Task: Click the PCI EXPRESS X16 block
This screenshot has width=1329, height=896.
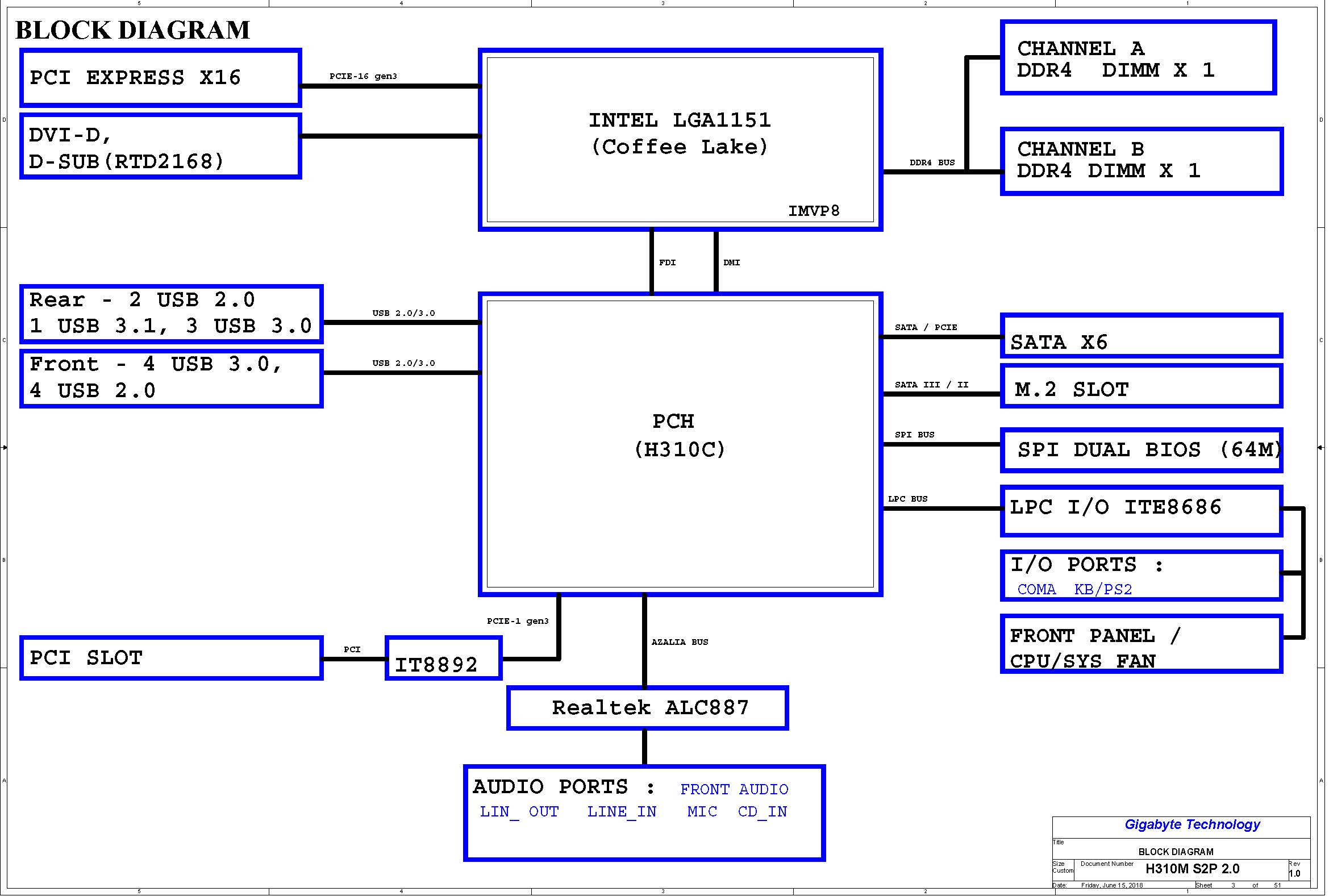Action: point(160,78)
